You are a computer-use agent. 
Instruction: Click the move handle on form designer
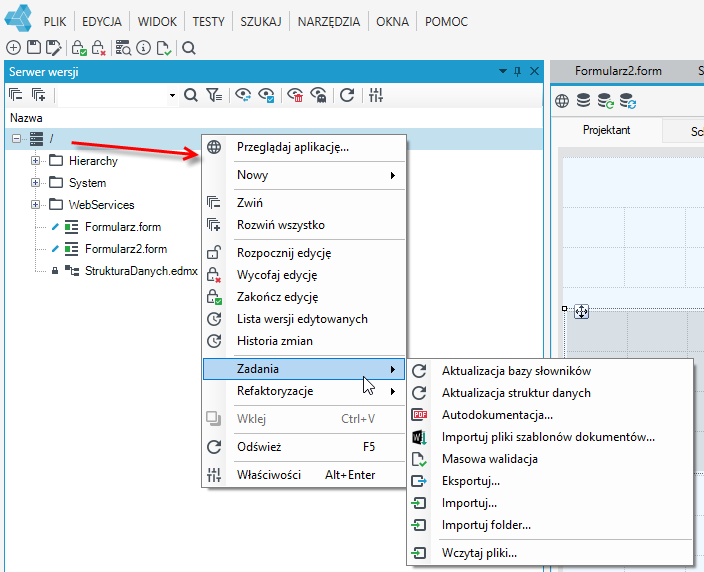pos(581,312)
